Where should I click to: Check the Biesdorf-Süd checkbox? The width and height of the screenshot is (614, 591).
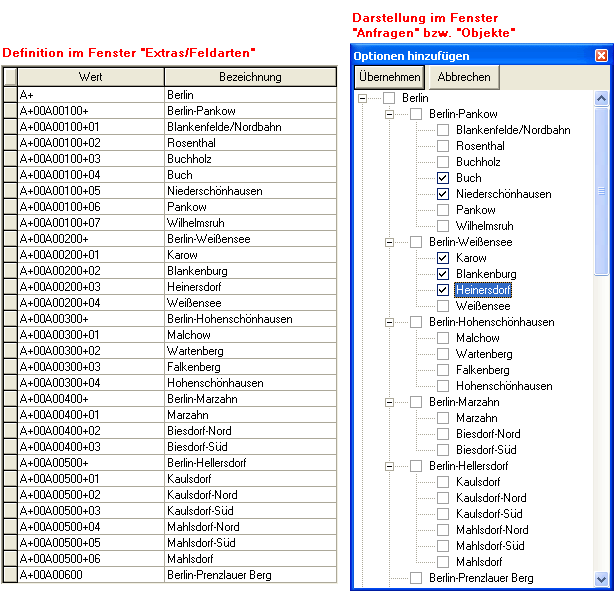(x=443, y=450)
